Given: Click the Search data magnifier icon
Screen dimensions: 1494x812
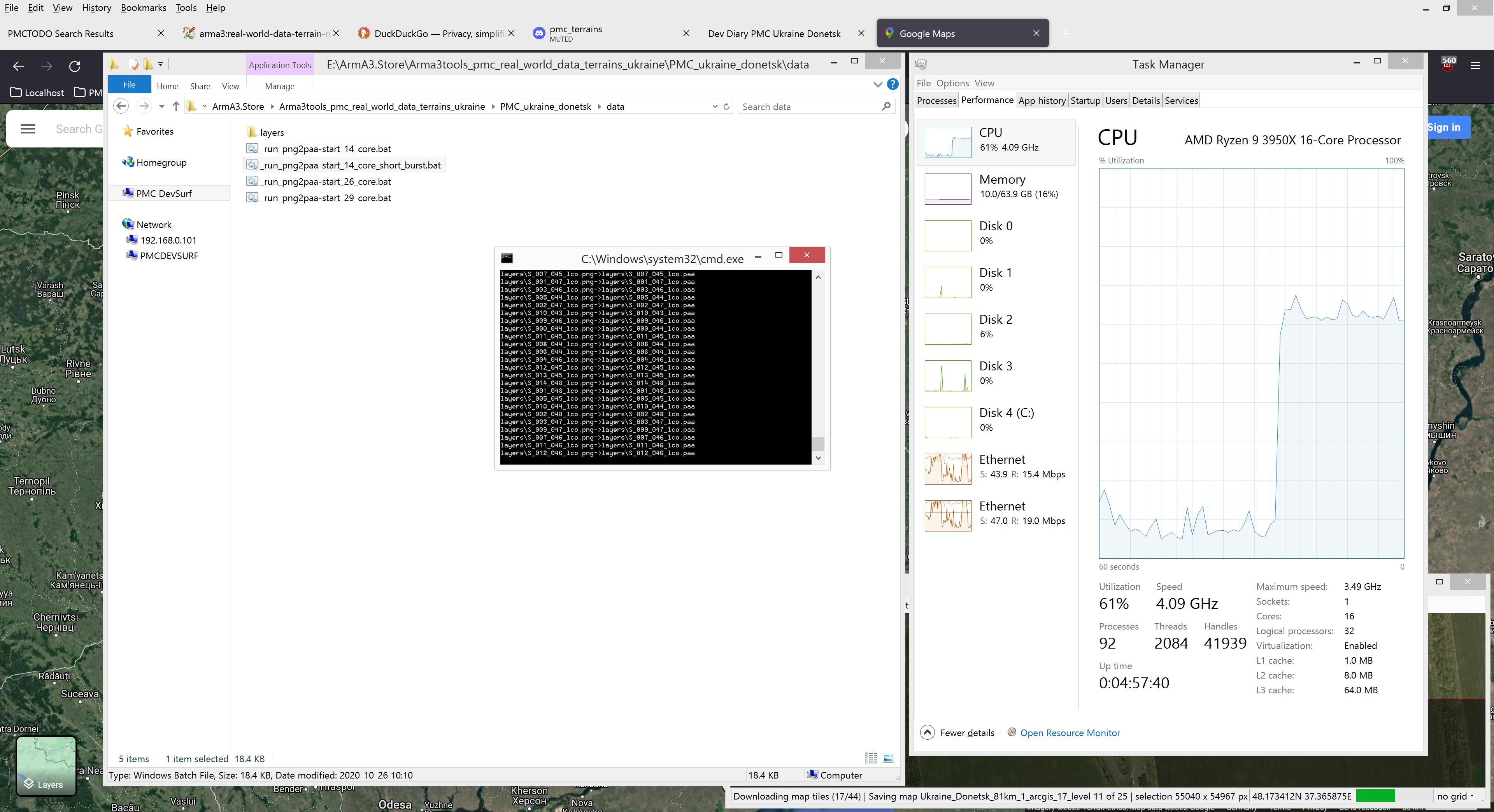Looking at the screenshot, I should point(886,106).
